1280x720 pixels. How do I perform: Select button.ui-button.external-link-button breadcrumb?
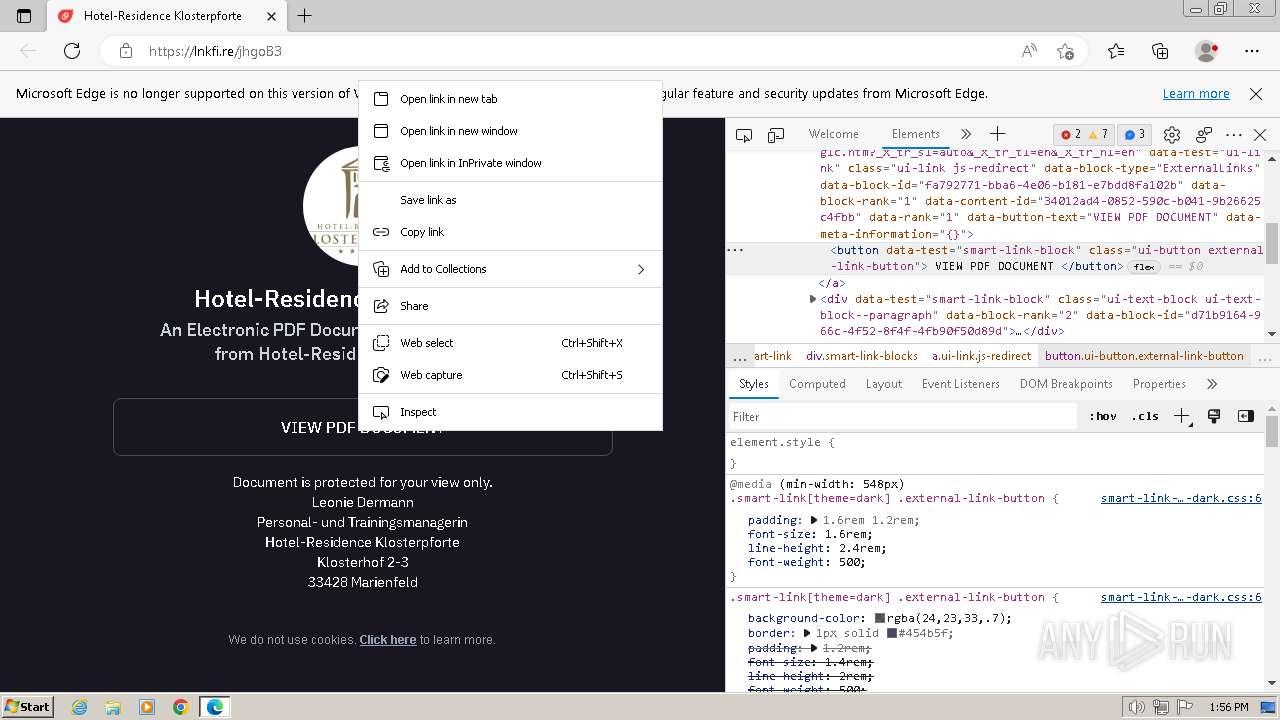[x=1144, y=356]
